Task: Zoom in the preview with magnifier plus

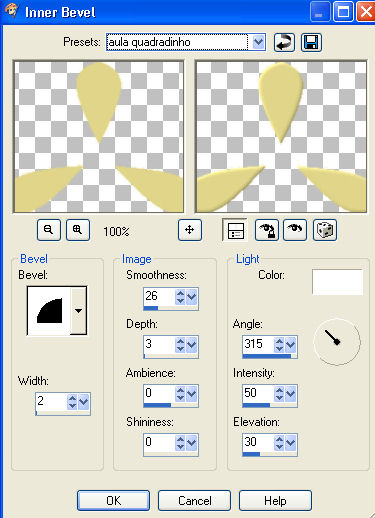Action: point(78,230)
